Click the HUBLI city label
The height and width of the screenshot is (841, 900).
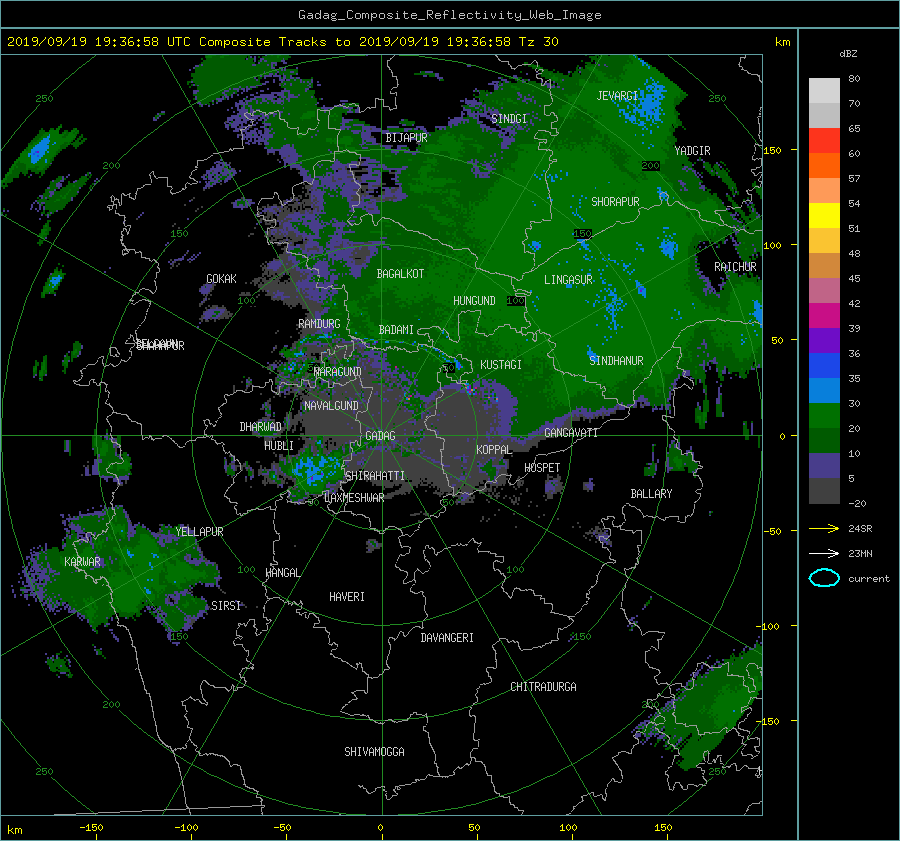278,446
